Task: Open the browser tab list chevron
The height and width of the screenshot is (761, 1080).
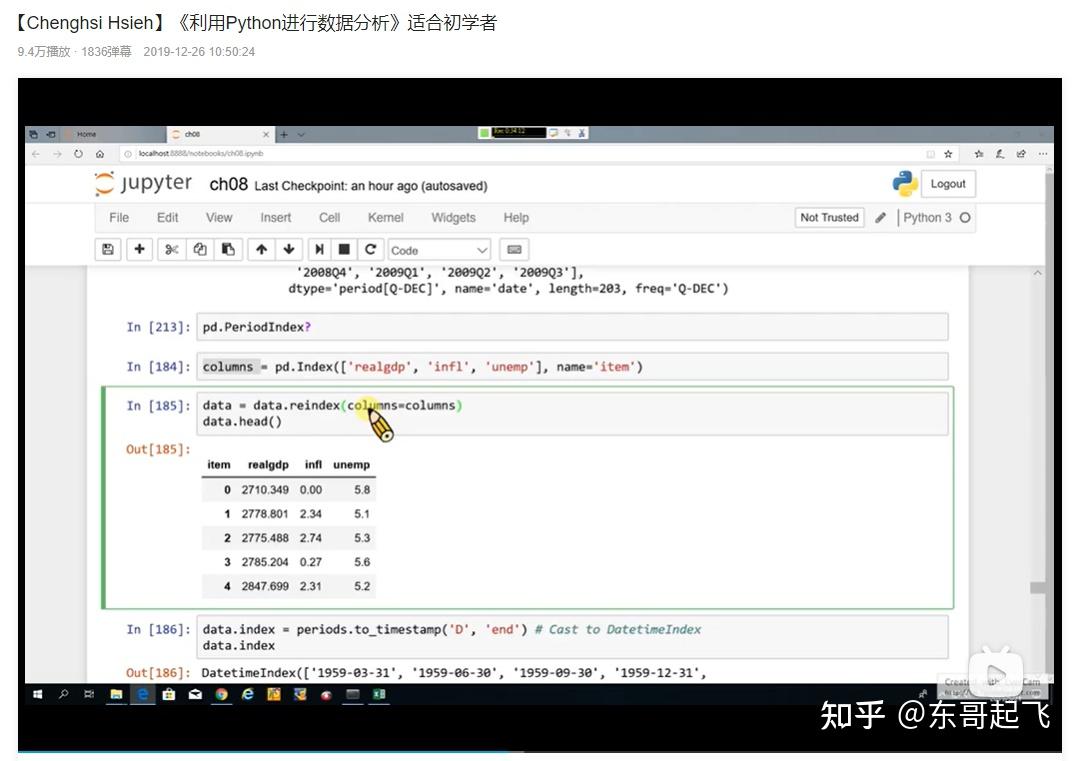Action: (x=301, y=134)
